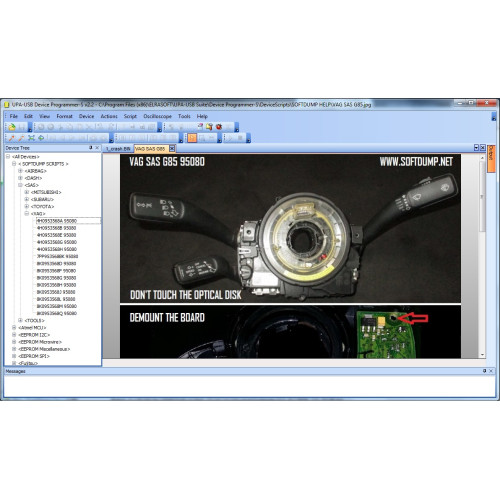
Task: Select the VAG SAS G85 tab
Action: [150, 149]
